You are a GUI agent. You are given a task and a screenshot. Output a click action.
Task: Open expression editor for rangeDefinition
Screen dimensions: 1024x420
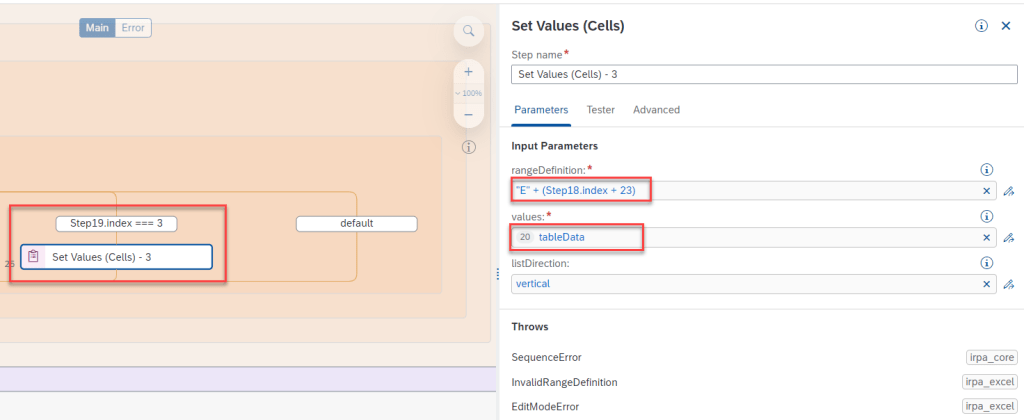click(1009, 191)
